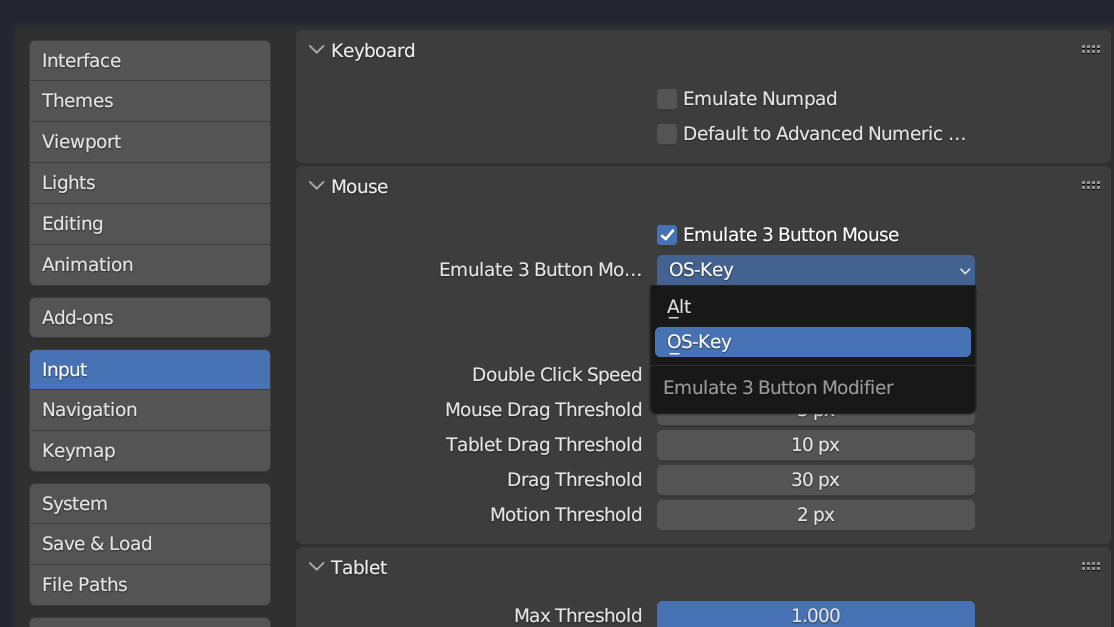1114x627 pixels.
Task: Enable the Emulate Numpad checkbox
Action: [667, 99]
